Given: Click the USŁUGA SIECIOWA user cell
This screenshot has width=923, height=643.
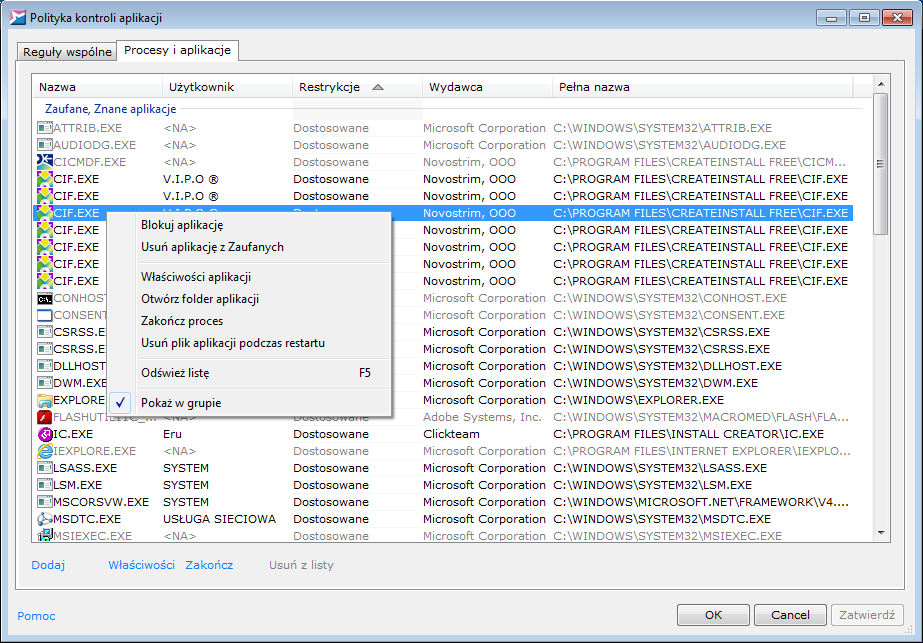Looking at the screenshot, I should pyautogui.click(x=220, y=519).
